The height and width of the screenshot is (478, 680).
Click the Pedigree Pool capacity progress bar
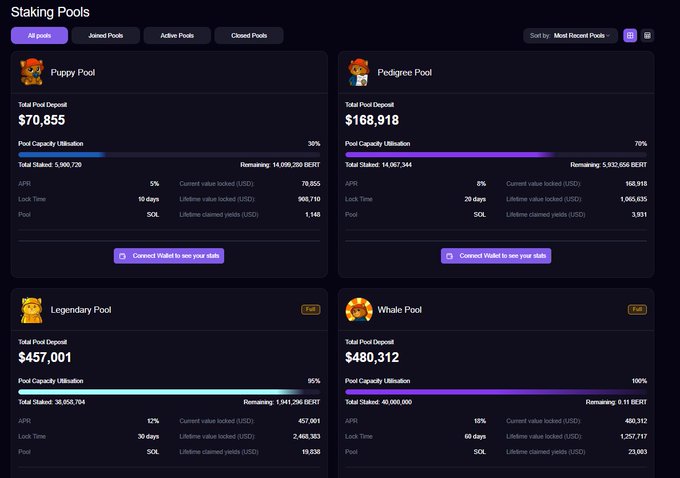(x=496, y=154)
